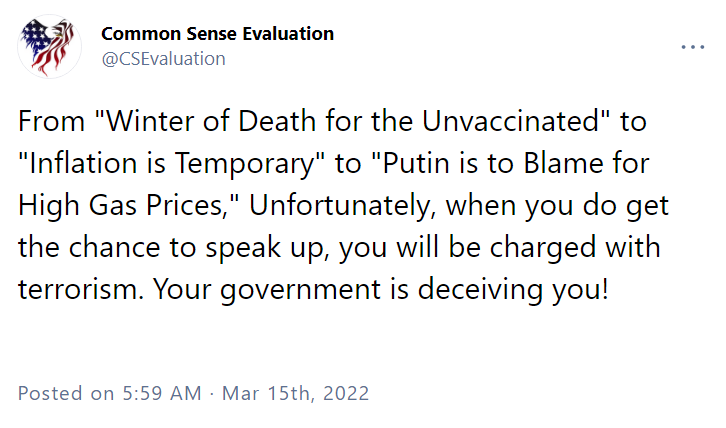The image size is (726, 428).
Task: Click the word "Putin" in the tweet
Action: click(x=416, y=164)
